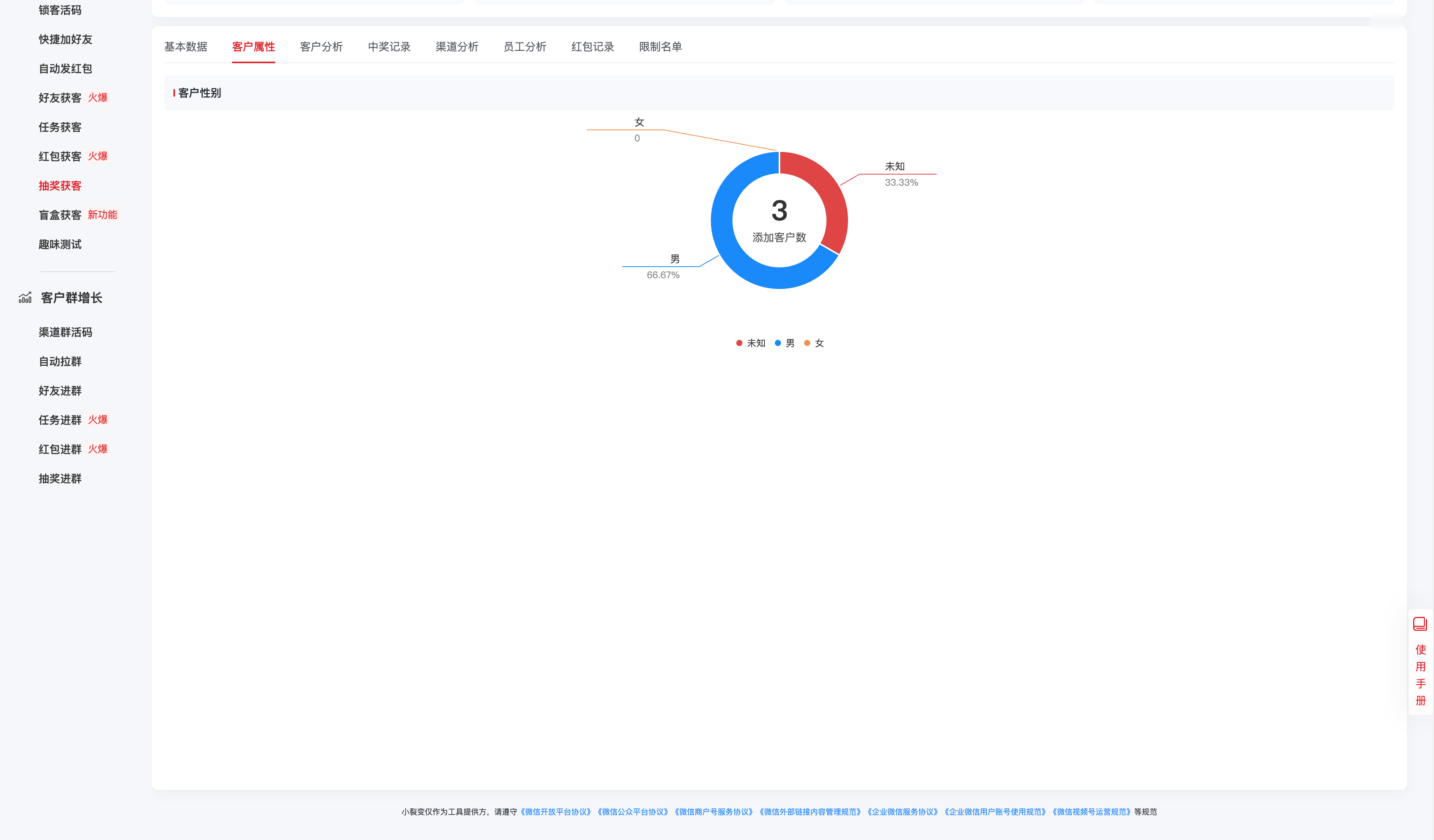Switch to the 客户分析 tab
The width and height of the screenshot is (1434, 840).
coord(321,47)
